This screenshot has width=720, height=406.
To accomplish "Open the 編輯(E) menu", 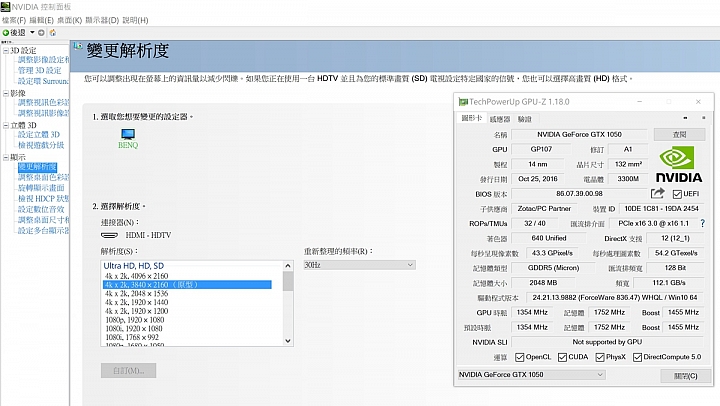I will coord(41,20).
